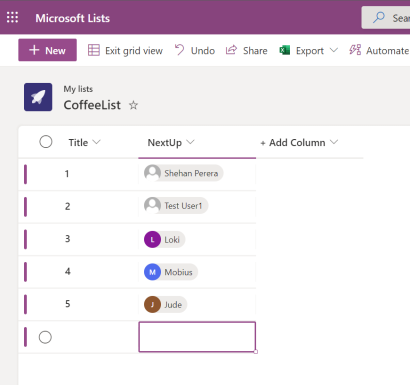This screenshot has height=385, width=410.
Task: Click the Jude person chip
Action: (165, 304)
